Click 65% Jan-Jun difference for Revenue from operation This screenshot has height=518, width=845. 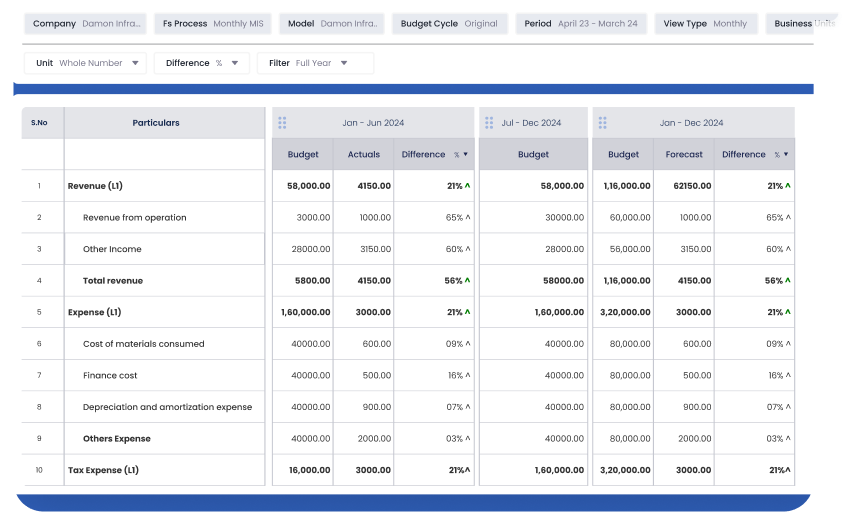pyautogui.click(x=454, y=218)
